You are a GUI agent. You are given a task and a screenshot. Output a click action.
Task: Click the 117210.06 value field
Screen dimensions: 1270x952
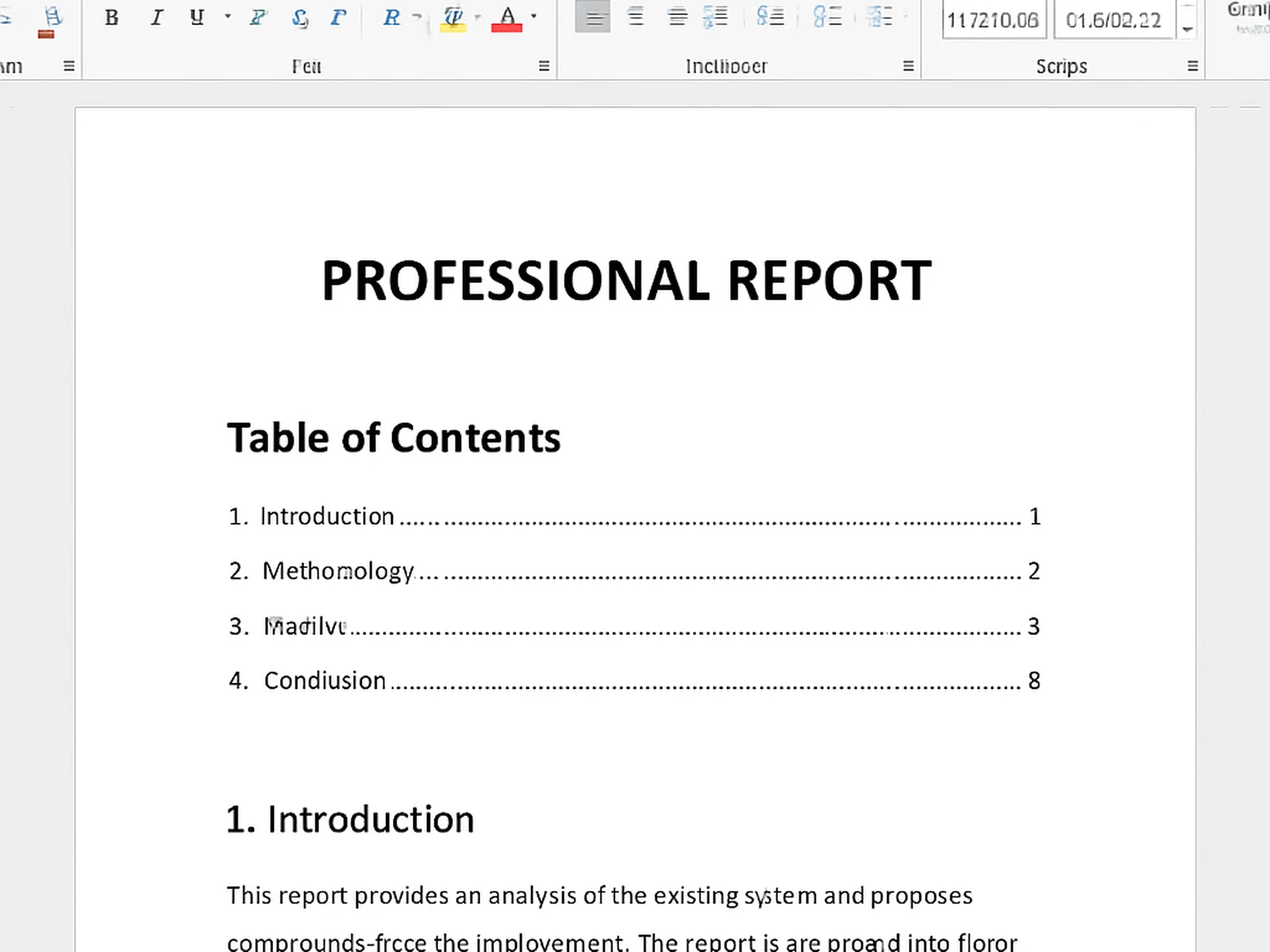click(994, 20)
